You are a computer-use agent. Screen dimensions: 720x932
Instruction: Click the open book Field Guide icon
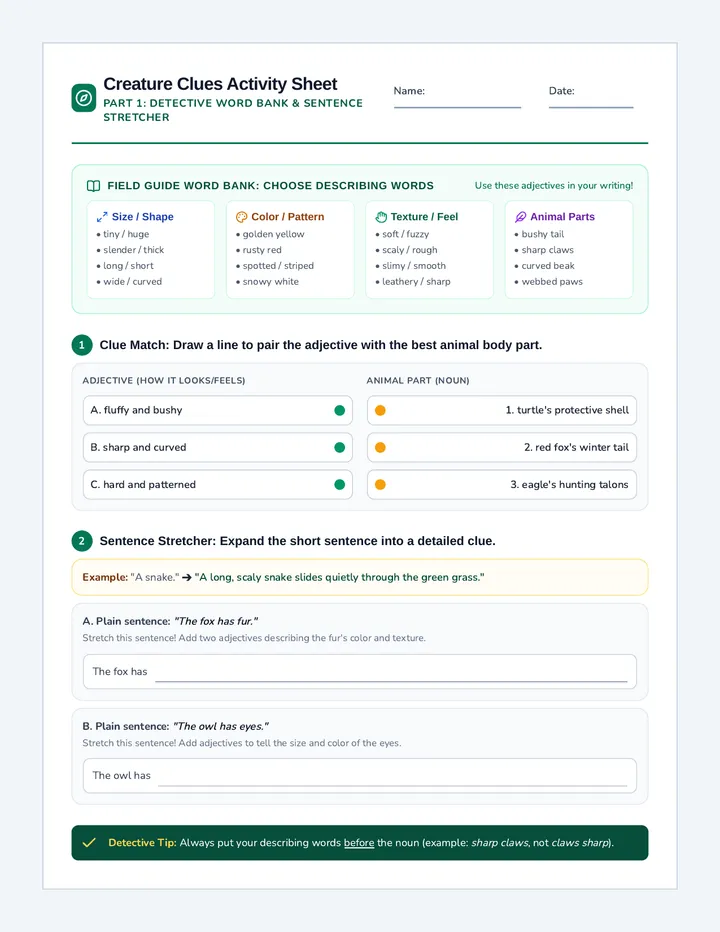point(93,186)
